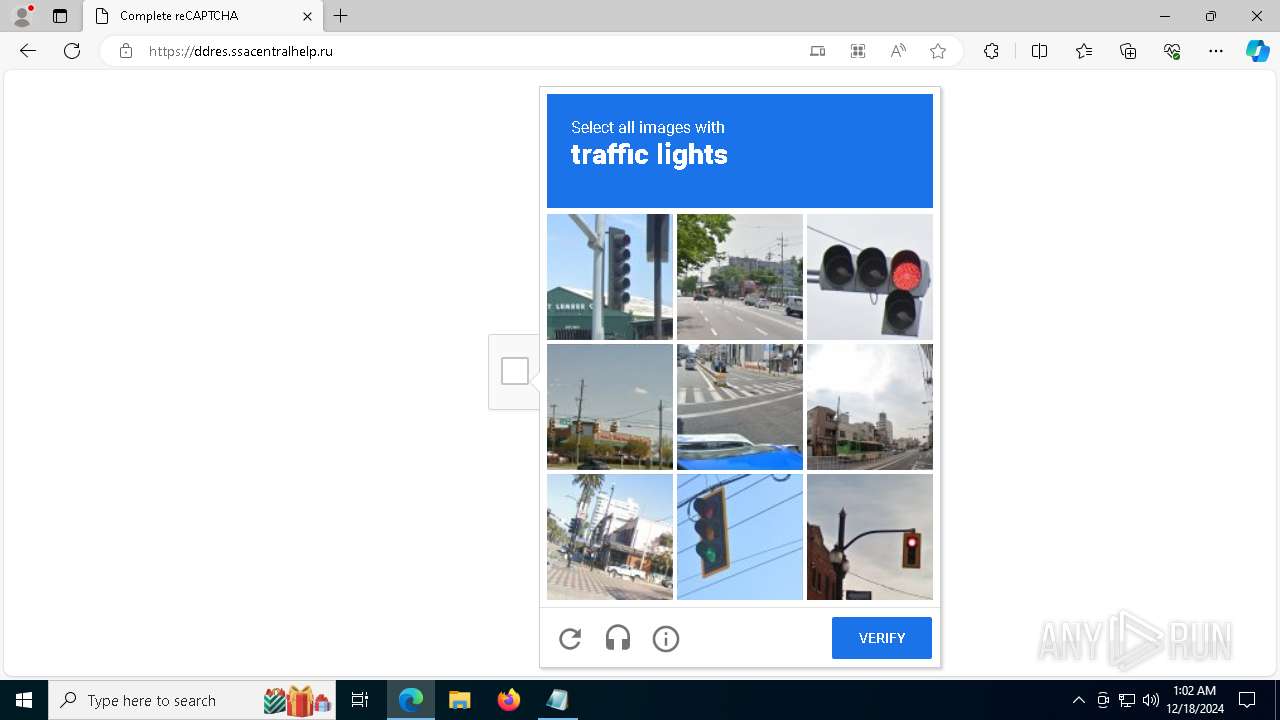The width and height of the screenshot is (1280, 720).
Task: Select tile with red traffic light close-up
Action: coord(870,277)
